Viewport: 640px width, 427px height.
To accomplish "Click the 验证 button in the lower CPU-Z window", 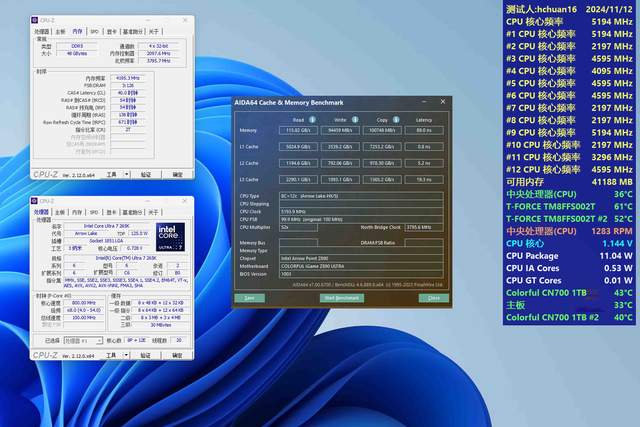I will click(146, 356).
